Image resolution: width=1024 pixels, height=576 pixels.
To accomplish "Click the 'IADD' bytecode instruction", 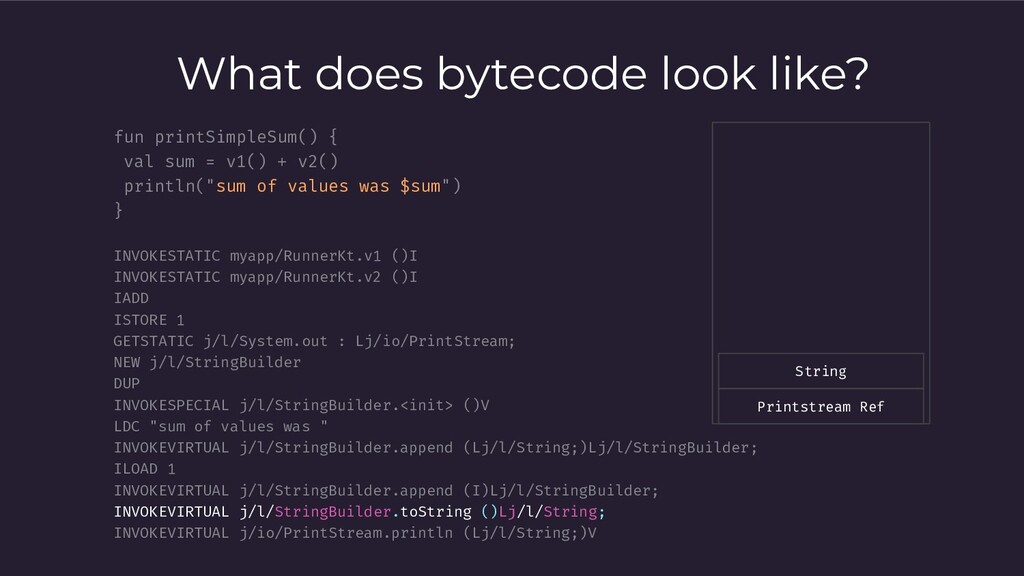I will (x=131, y=298).
